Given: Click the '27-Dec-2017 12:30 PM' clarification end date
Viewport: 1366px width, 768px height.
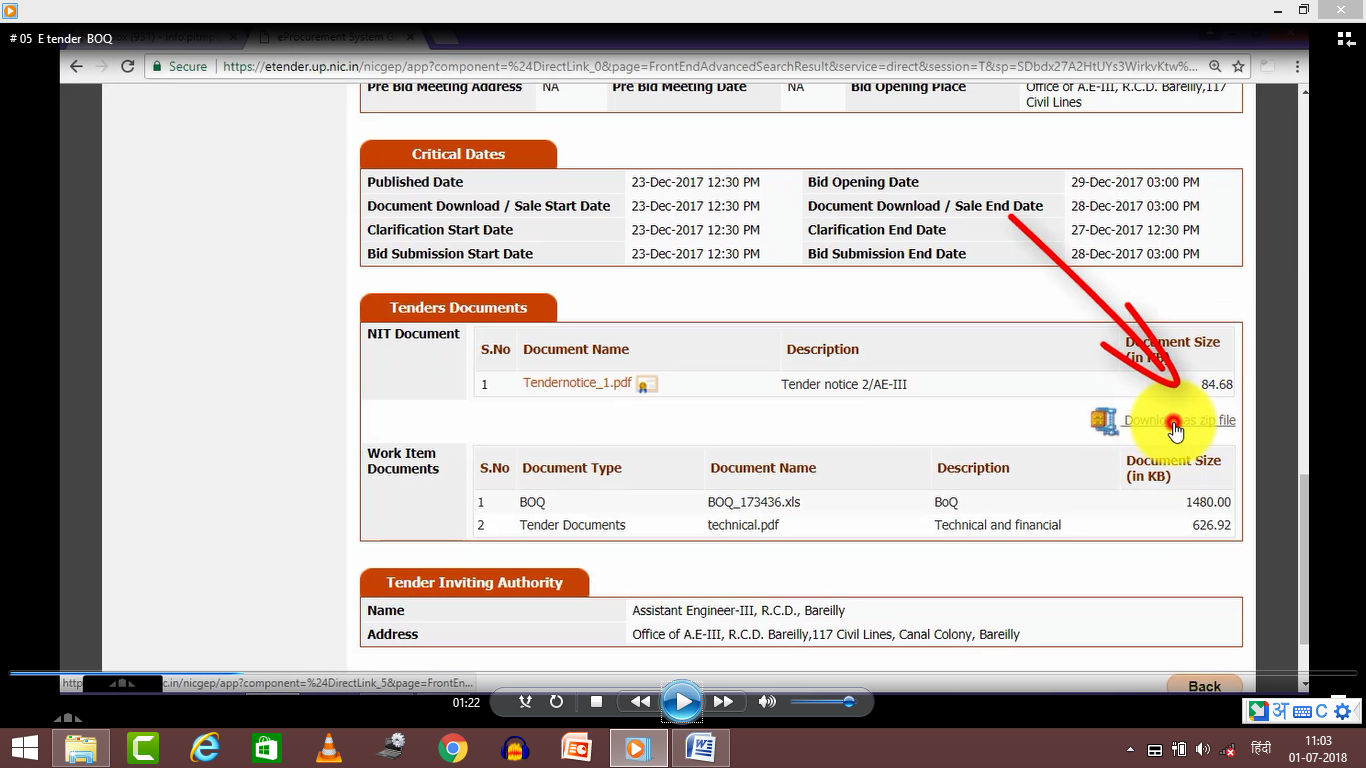Looking at the screenshot, I should tap(1135, 230).
